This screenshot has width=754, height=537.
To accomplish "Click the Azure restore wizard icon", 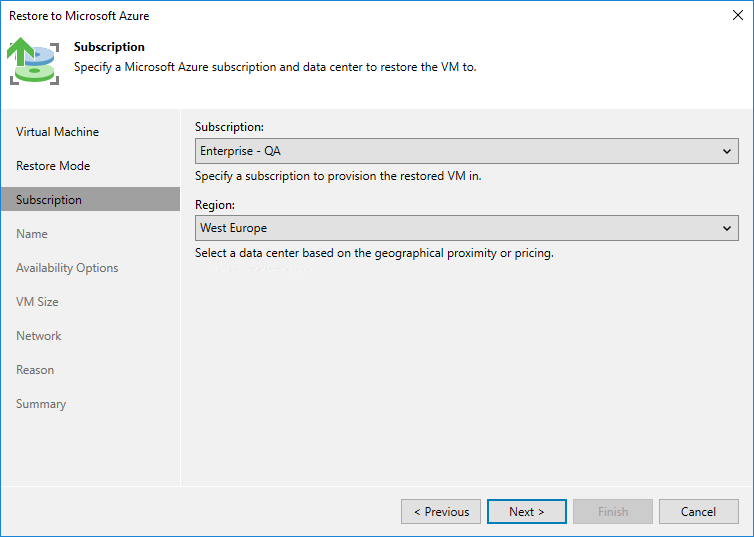I will click(x=35, y=61).
